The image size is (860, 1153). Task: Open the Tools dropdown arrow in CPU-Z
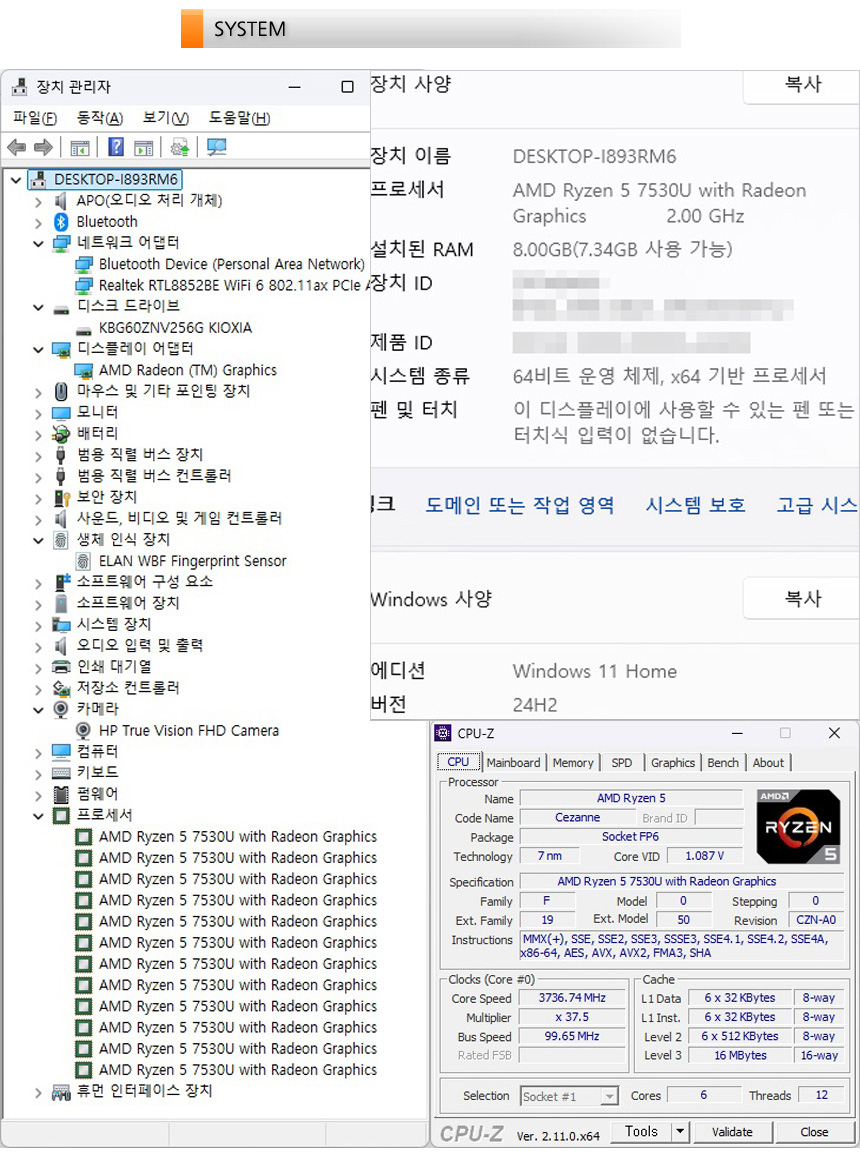(680, 1132)
